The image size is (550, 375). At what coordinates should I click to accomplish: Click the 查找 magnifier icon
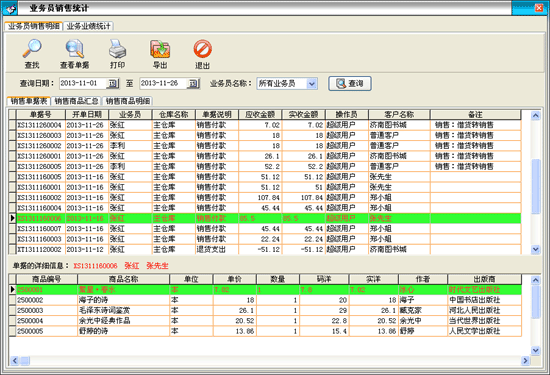[32, 49]
